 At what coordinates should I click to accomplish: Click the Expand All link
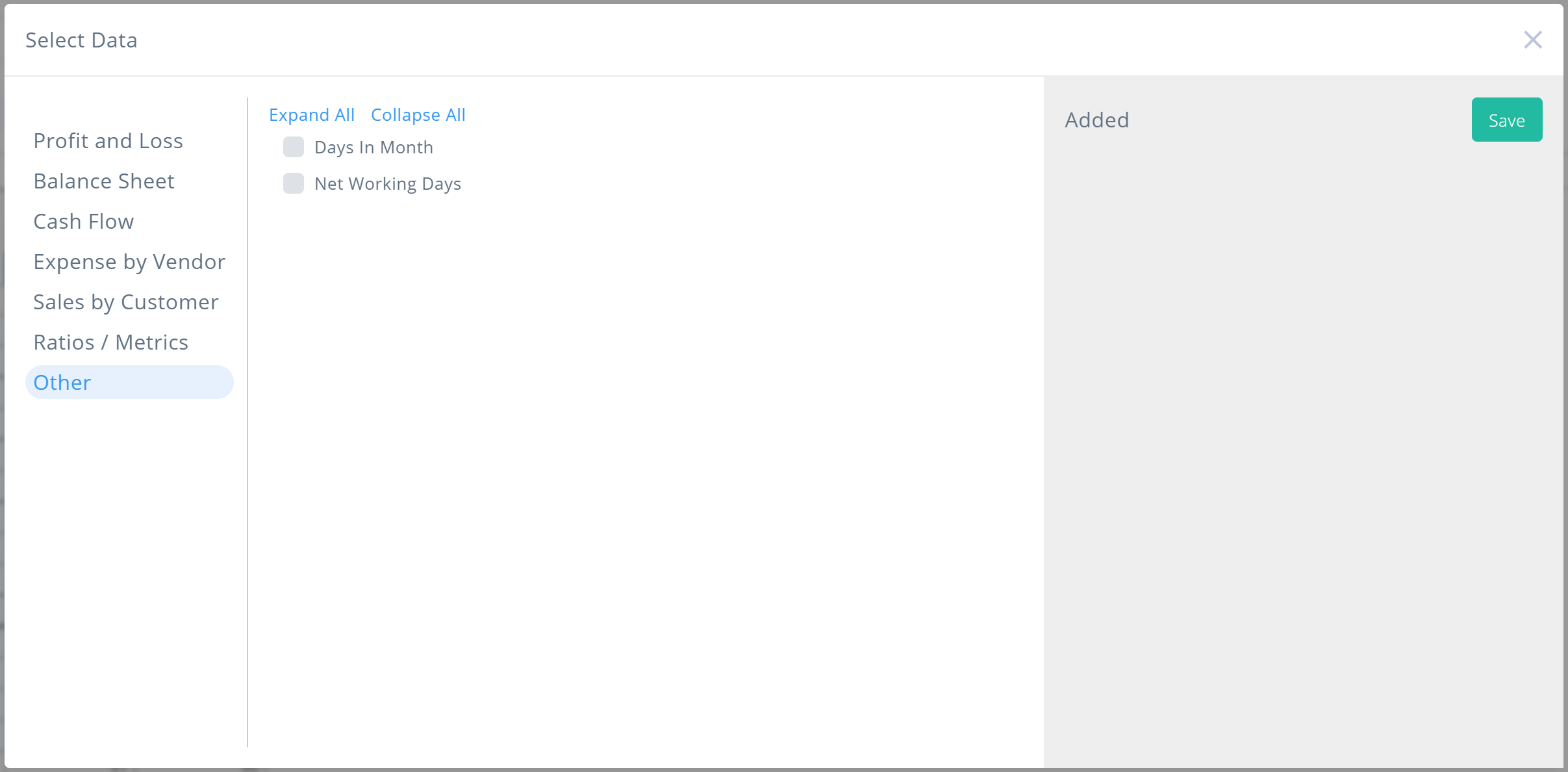pyautogui.click(x=312, y=115)
